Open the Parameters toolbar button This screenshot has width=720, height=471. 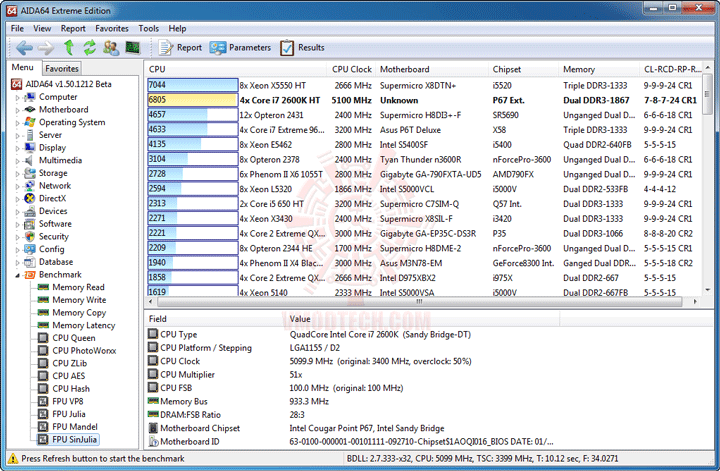[240, 47]
